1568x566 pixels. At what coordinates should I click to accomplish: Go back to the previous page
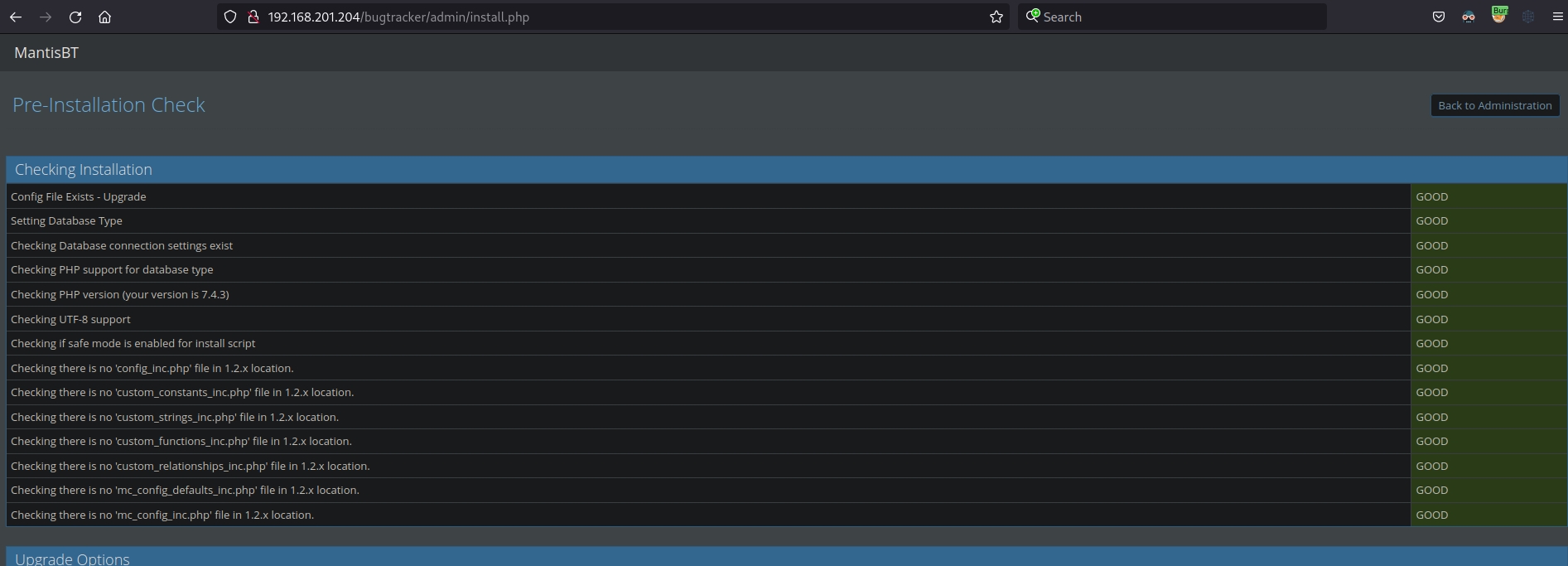coord(16,17)
